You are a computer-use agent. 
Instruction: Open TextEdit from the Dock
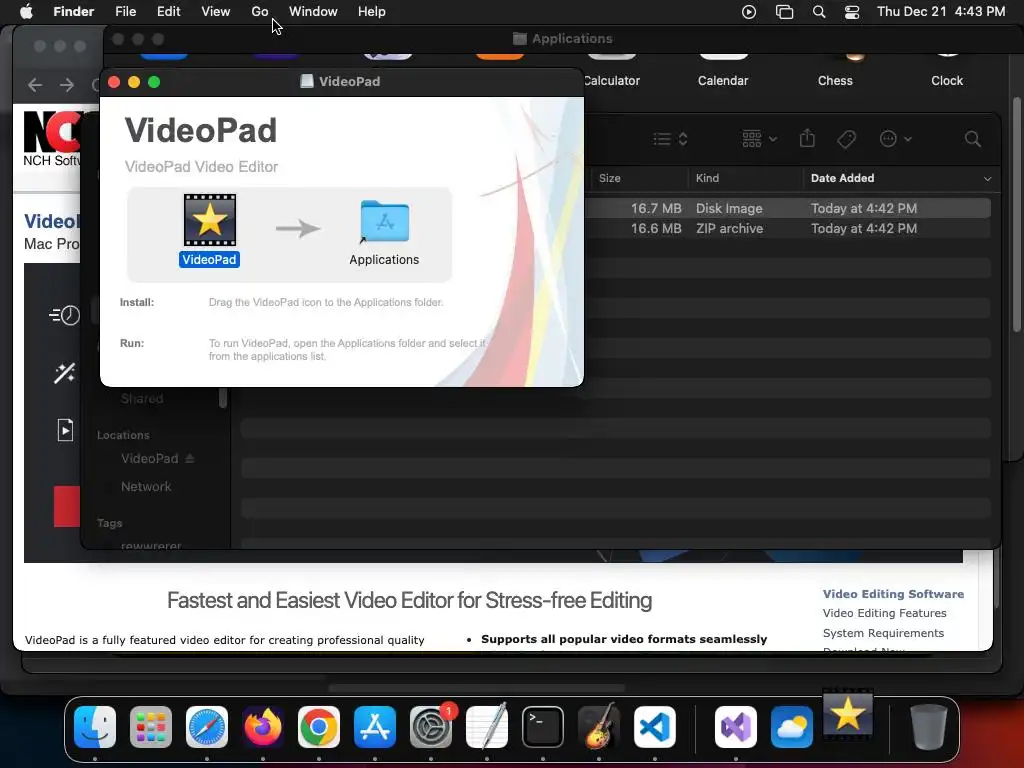487,727
